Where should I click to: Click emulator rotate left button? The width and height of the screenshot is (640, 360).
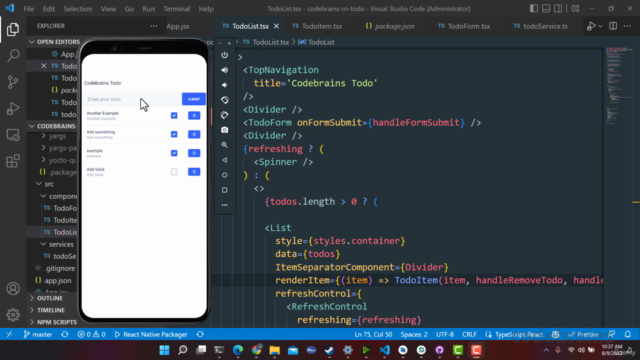click(224, 100)
